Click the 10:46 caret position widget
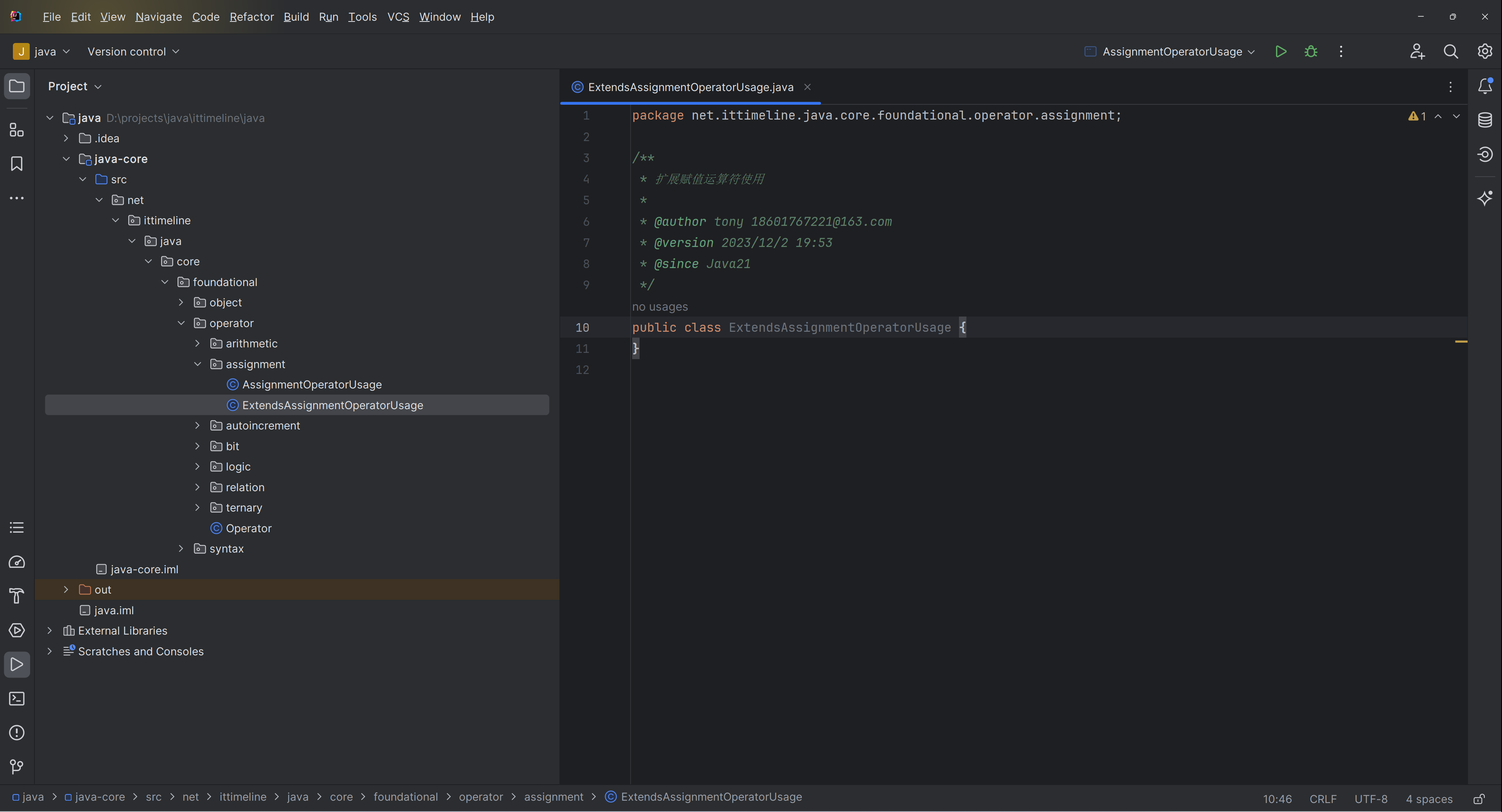Screen dimensions: 1502x812 point(1277,799)
